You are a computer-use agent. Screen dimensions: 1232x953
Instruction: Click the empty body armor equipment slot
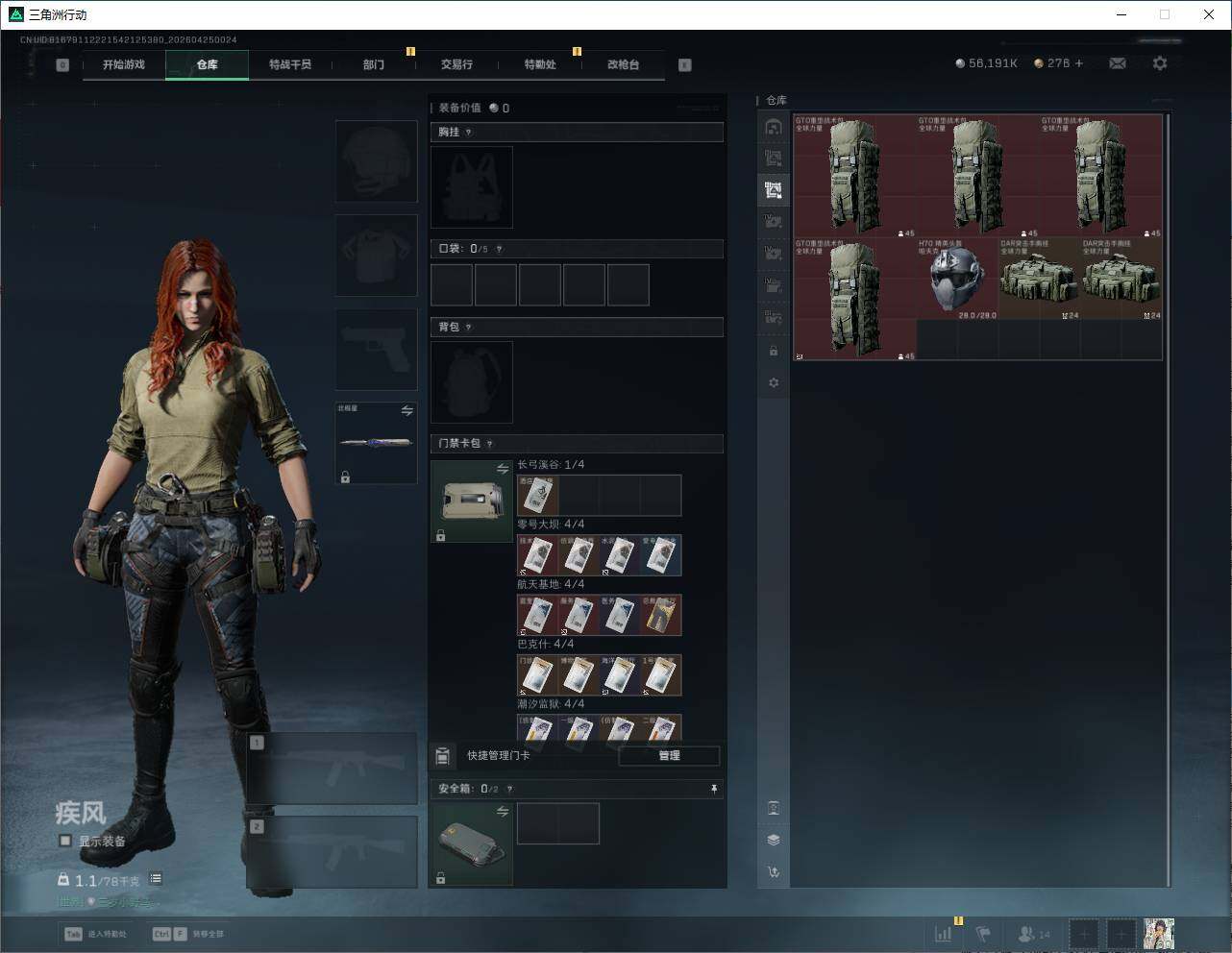[377, 256]
